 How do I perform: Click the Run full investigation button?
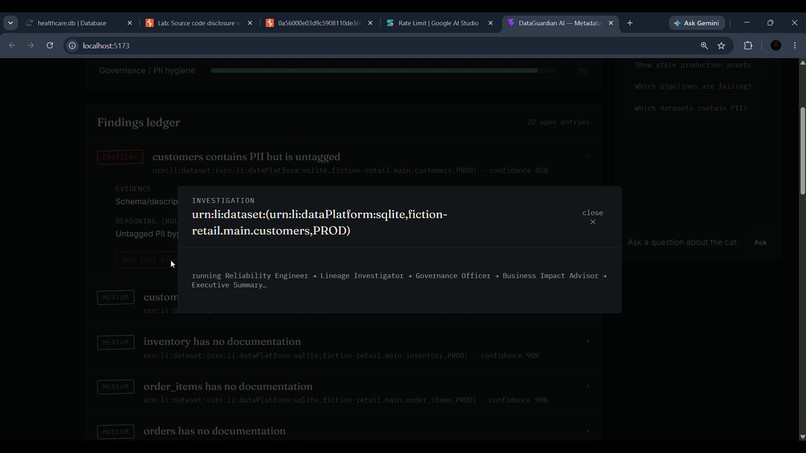pyautogui.click(x=147, y=260)
